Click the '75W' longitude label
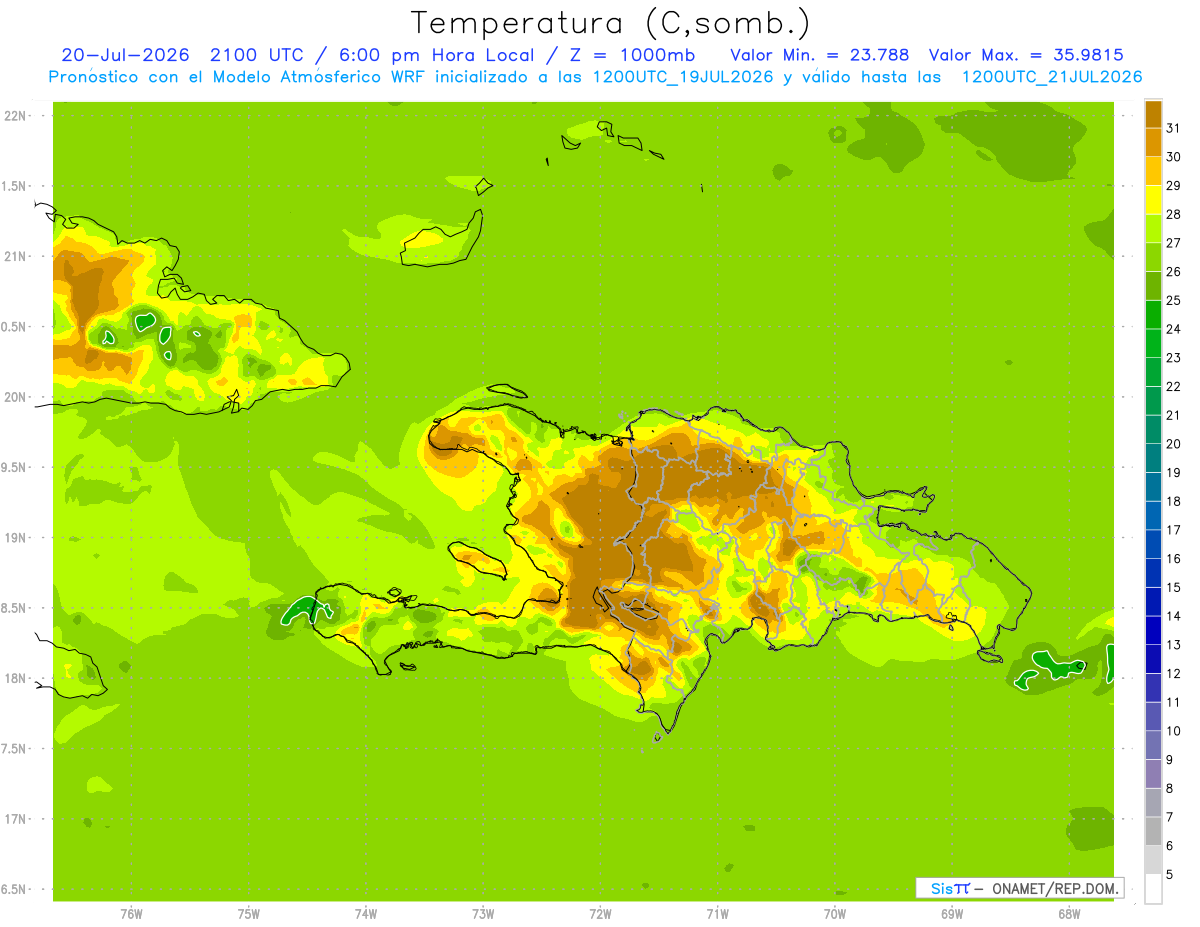 coord(249,914)
